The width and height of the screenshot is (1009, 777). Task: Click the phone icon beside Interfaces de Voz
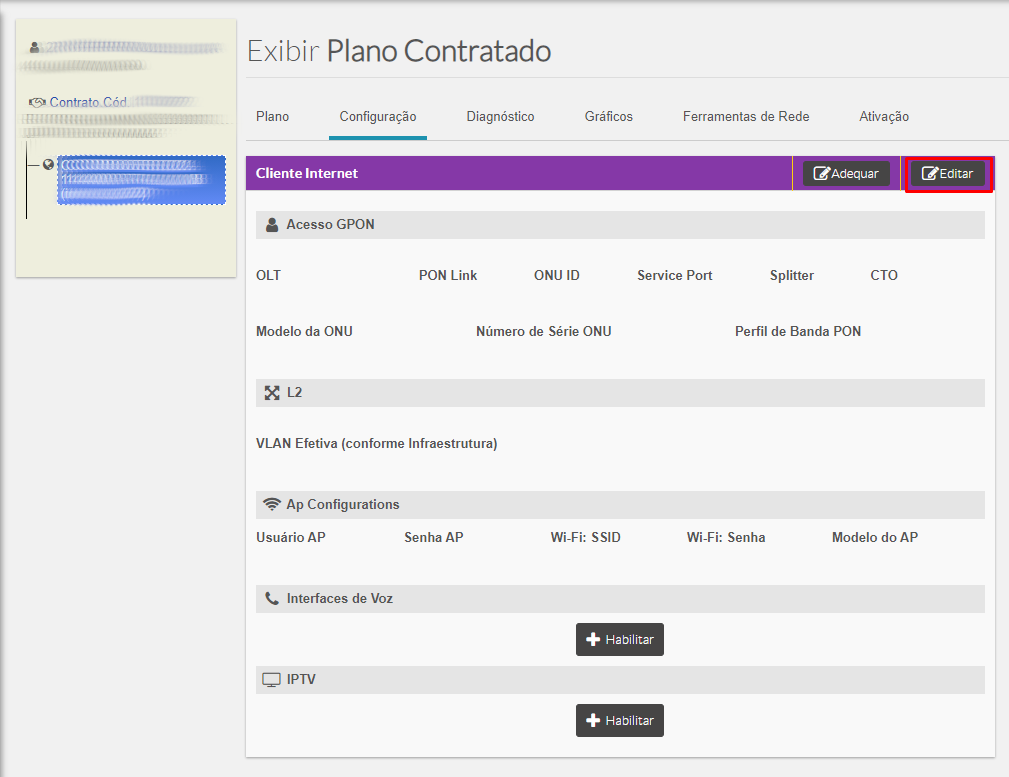coord(272,599)
